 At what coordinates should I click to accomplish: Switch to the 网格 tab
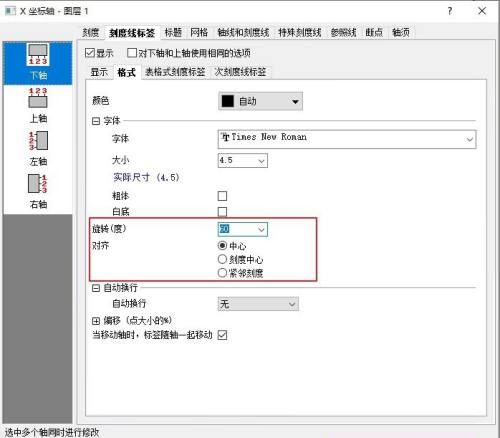[x=199, y=32]
